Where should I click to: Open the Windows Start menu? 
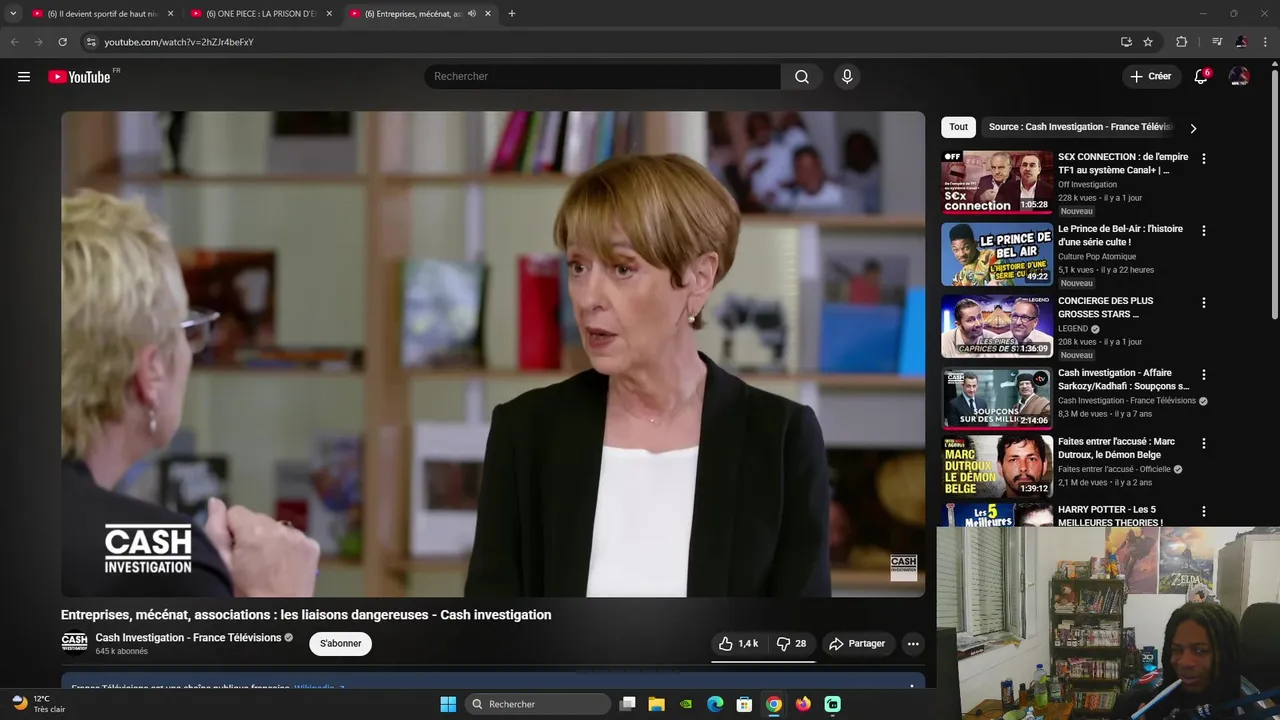point(448,704)
